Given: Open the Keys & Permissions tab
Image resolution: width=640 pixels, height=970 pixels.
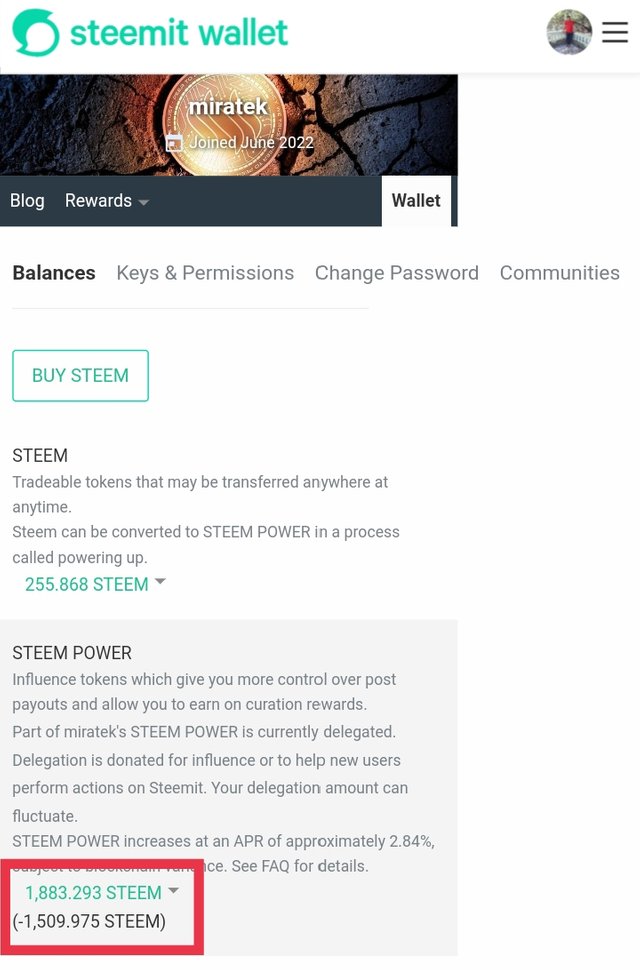Looking at the screenshot, I should 205,273.
